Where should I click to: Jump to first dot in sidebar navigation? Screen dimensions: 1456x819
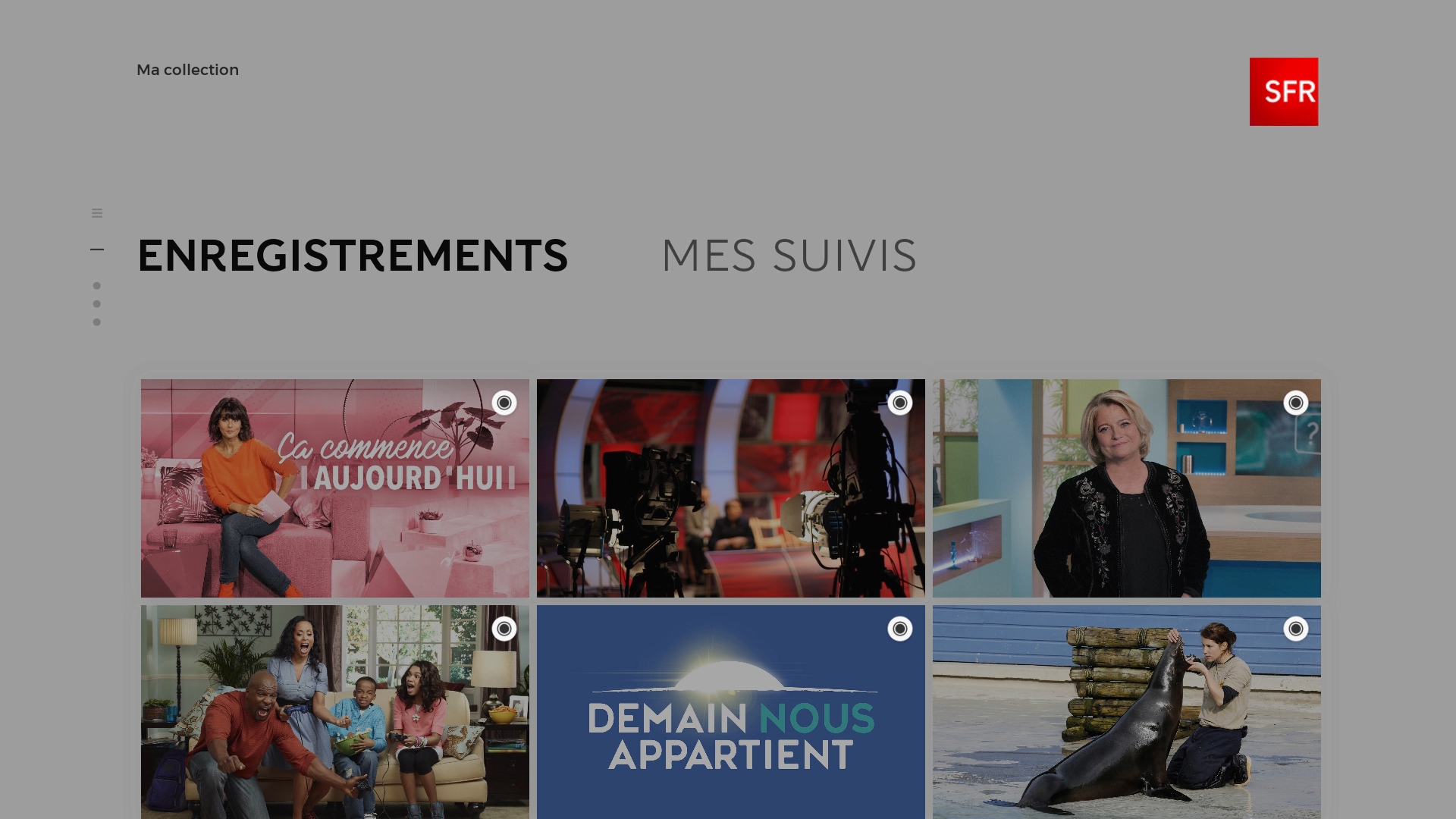pos(97,286)
